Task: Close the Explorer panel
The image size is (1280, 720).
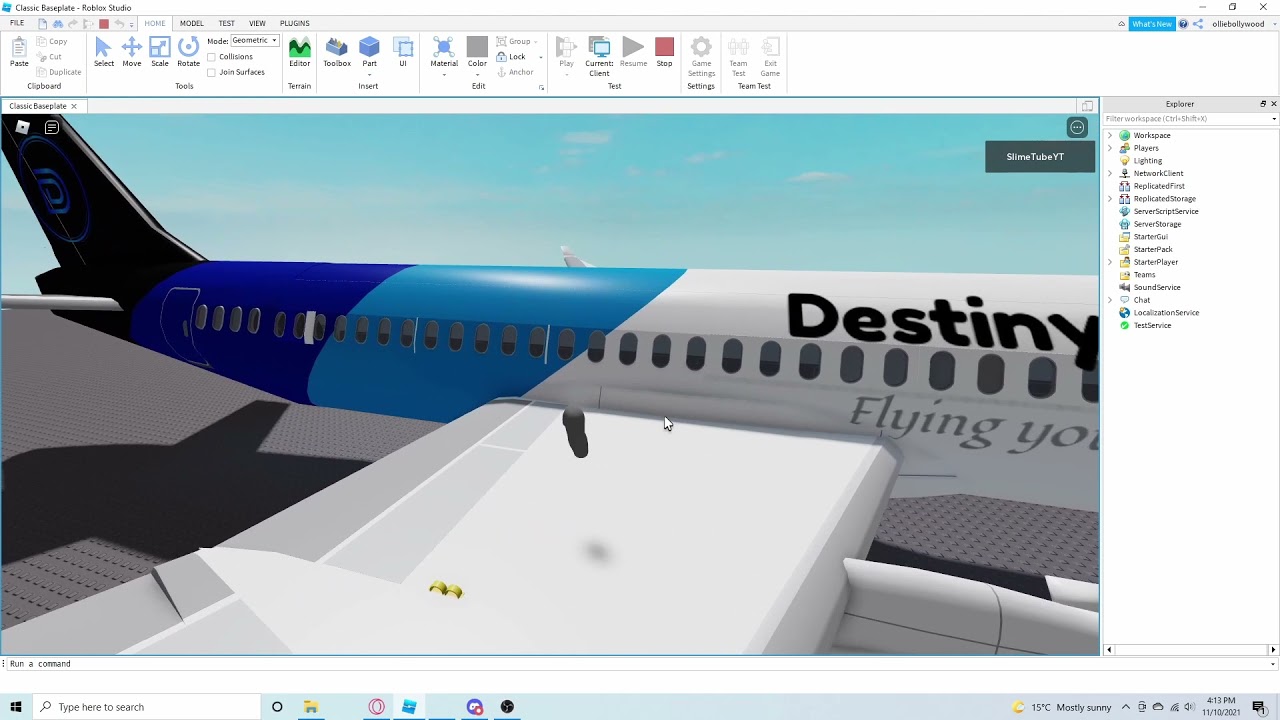Action: click(x=1273, y=104)
